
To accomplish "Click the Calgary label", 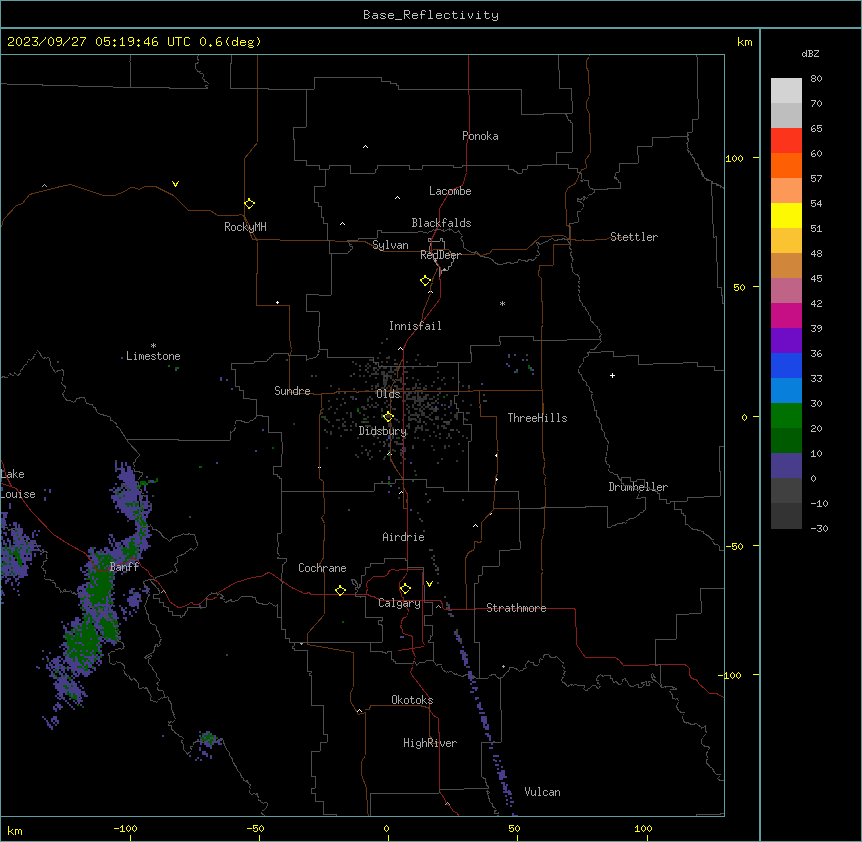I will click(399, 603).
